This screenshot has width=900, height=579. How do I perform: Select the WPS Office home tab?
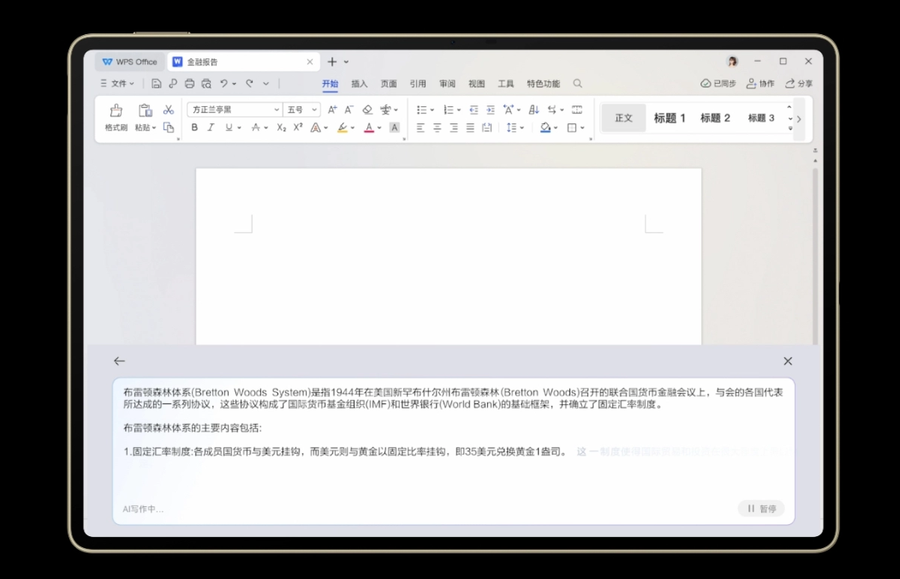(130, 62)
